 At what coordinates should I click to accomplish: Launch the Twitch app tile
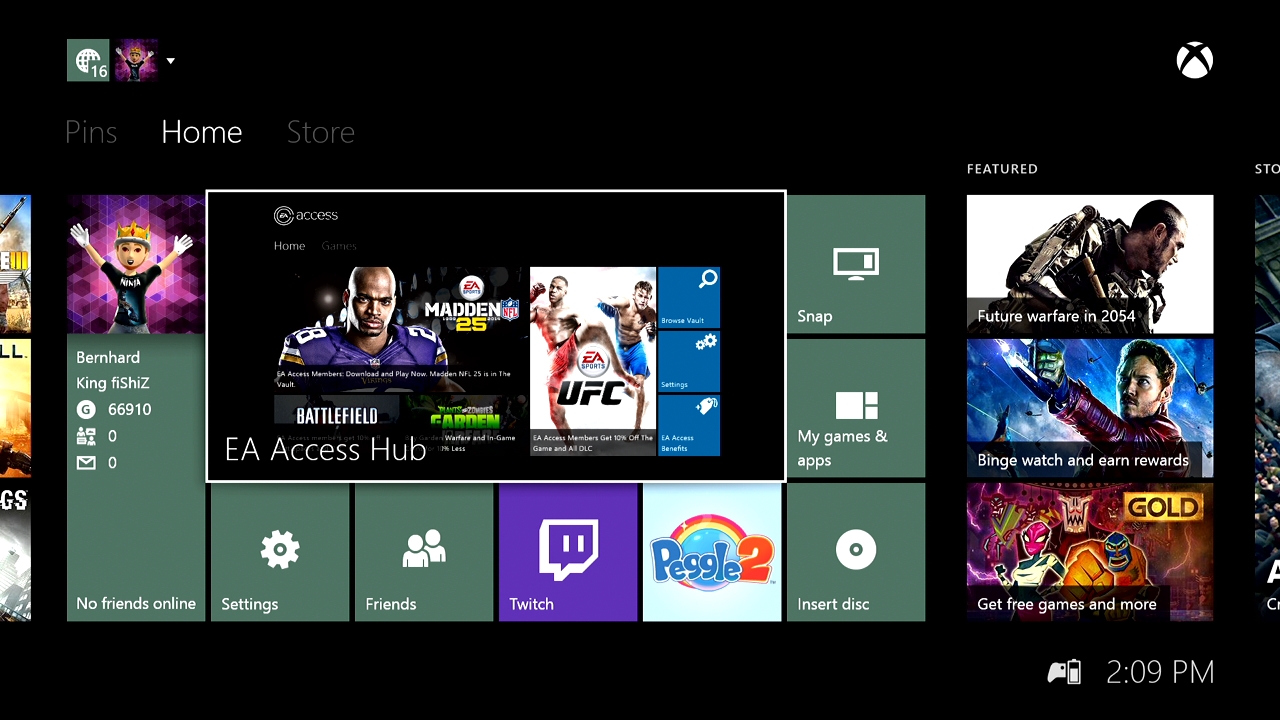pos(567,552)
